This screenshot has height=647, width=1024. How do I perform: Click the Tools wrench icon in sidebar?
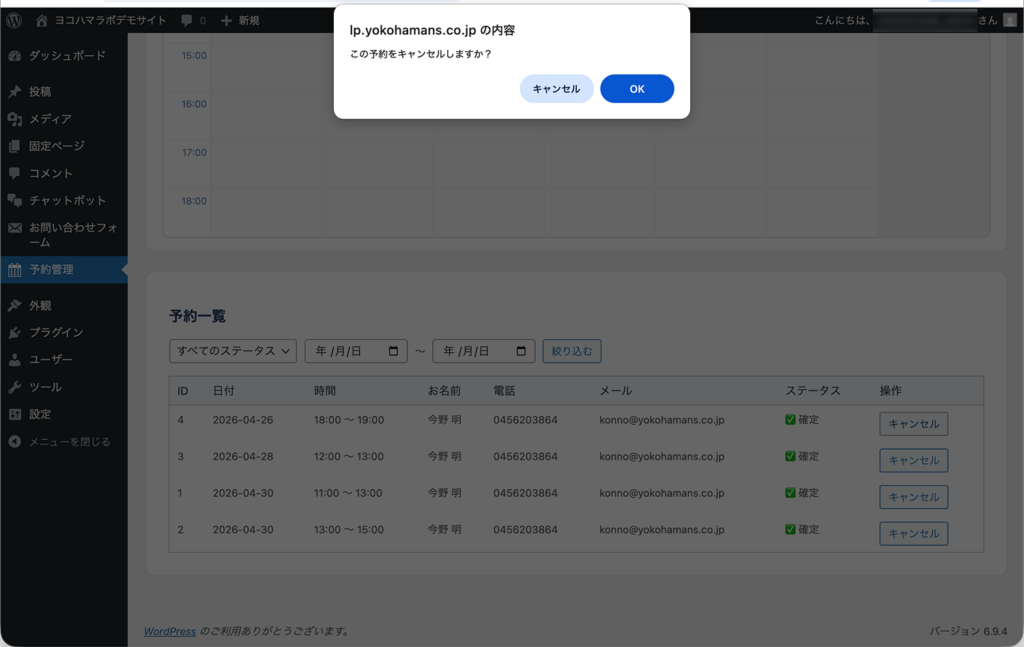click(x=15, y=387)
